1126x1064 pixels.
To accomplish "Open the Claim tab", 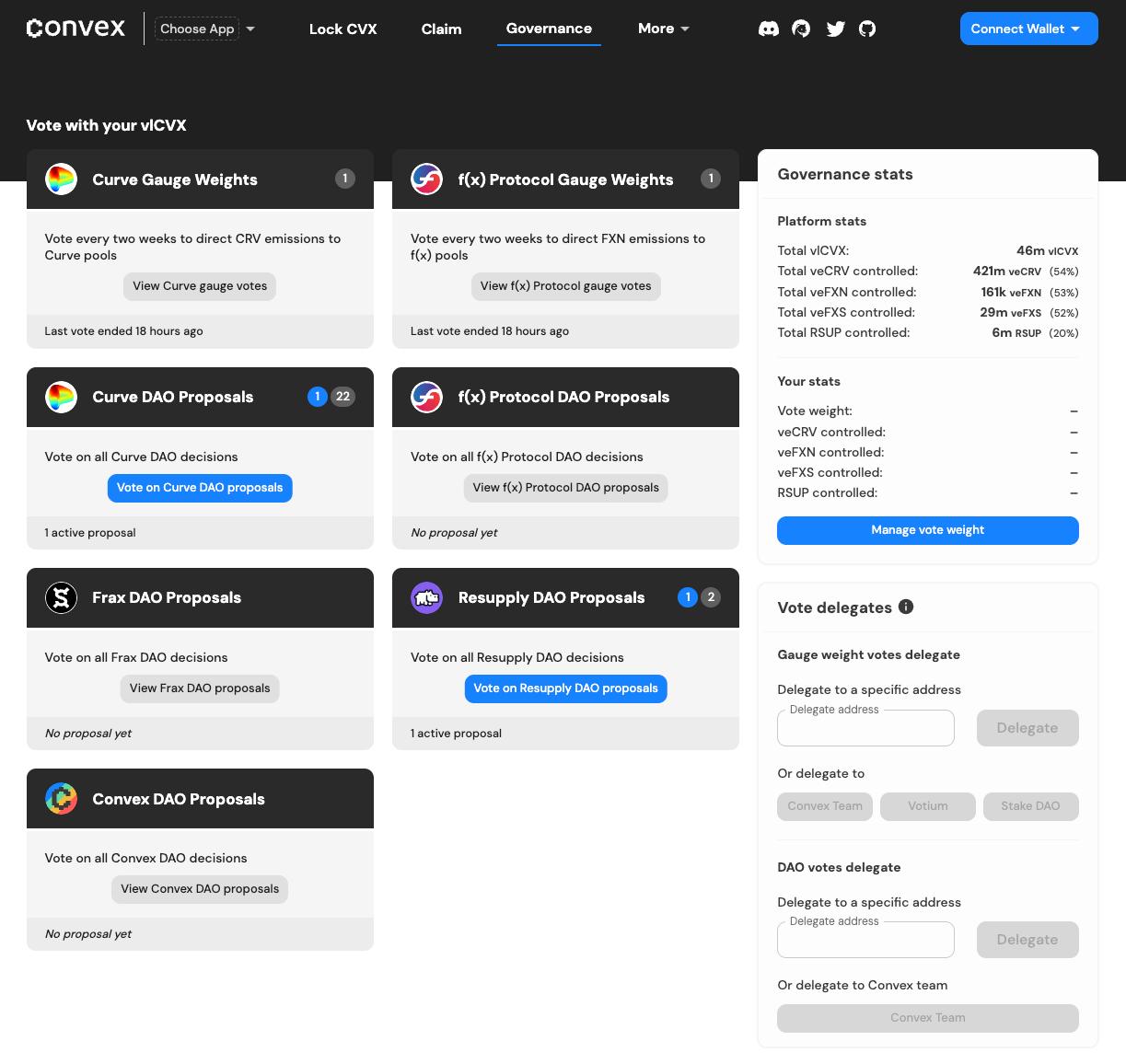I will [441, 29].
